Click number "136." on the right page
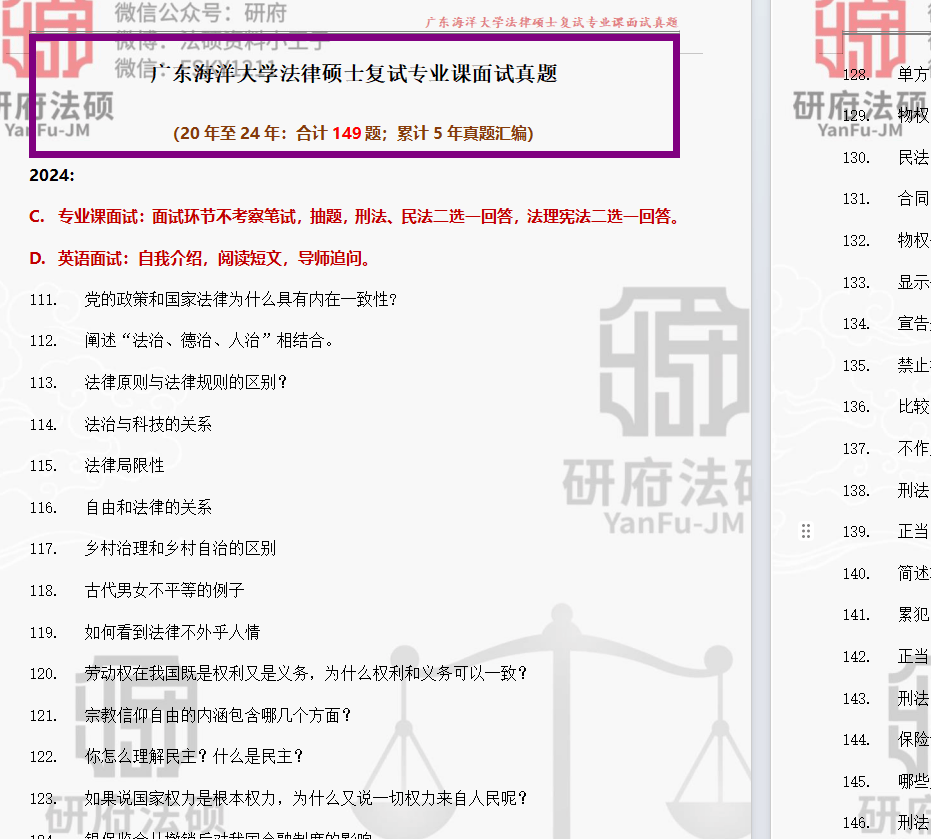The image size is (931, 839). point(856,407)
